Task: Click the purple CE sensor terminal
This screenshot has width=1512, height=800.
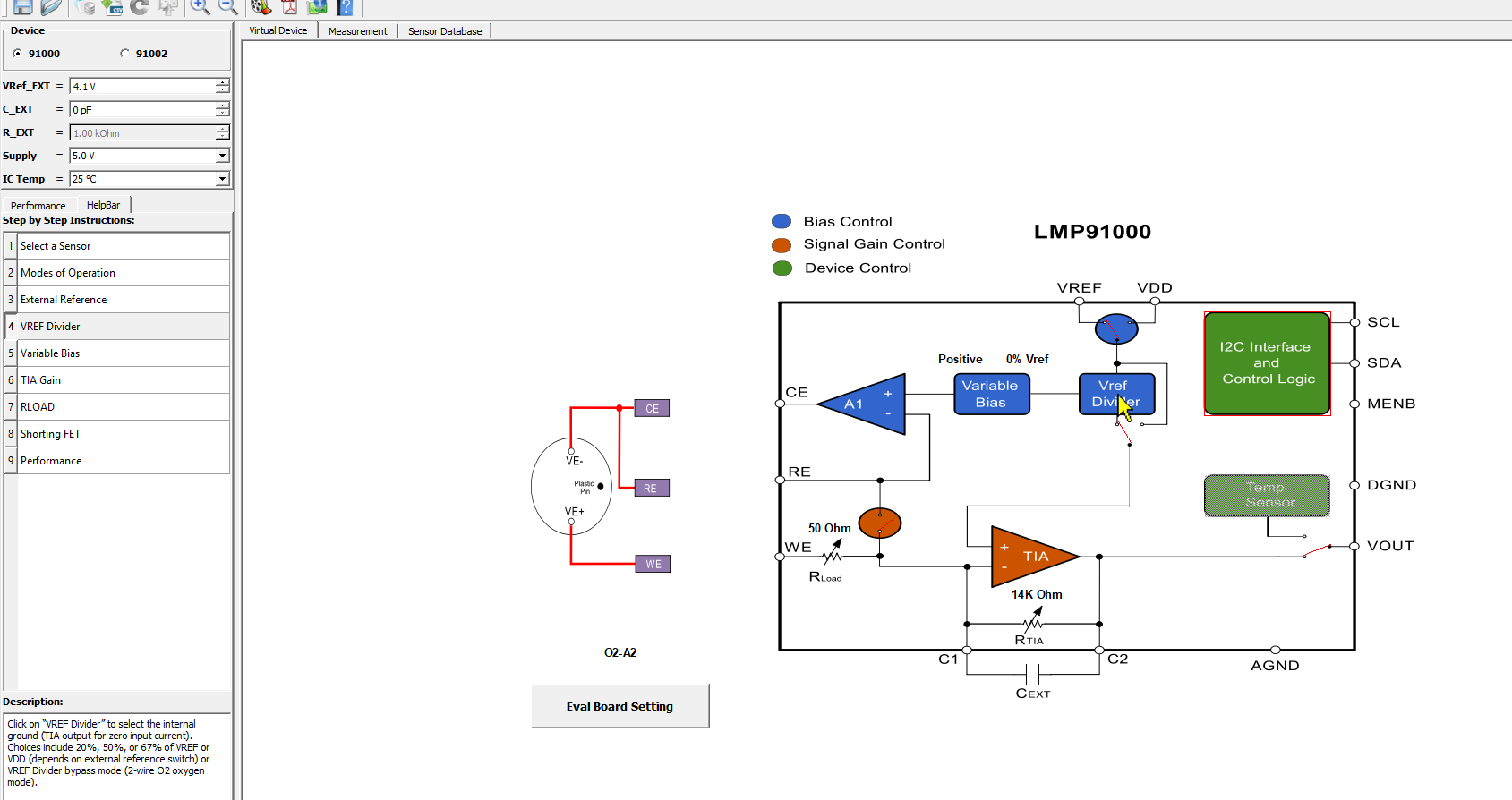Action: (652, 408)
